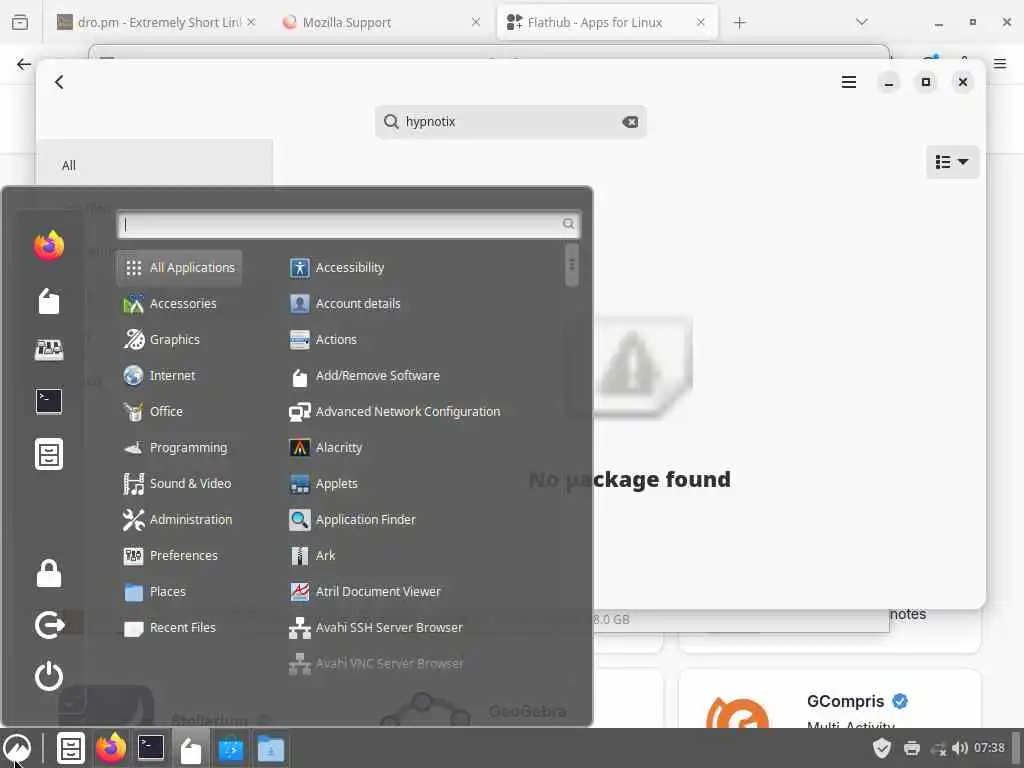Open software manager hamburger menu
The image size is (1024, 768).
click(849, 82)
